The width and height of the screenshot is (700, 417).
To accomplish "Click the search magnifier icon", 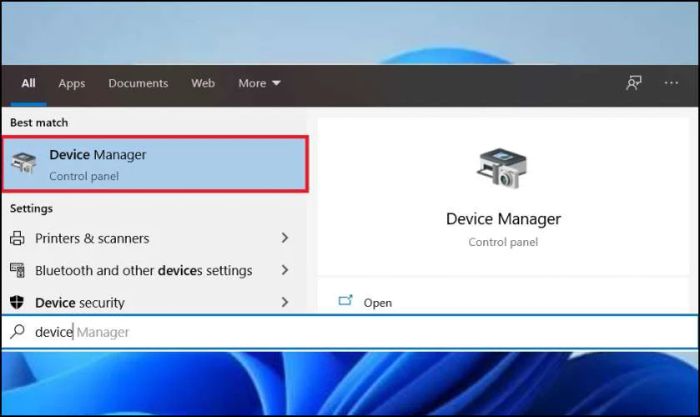I will click(17, 331).
